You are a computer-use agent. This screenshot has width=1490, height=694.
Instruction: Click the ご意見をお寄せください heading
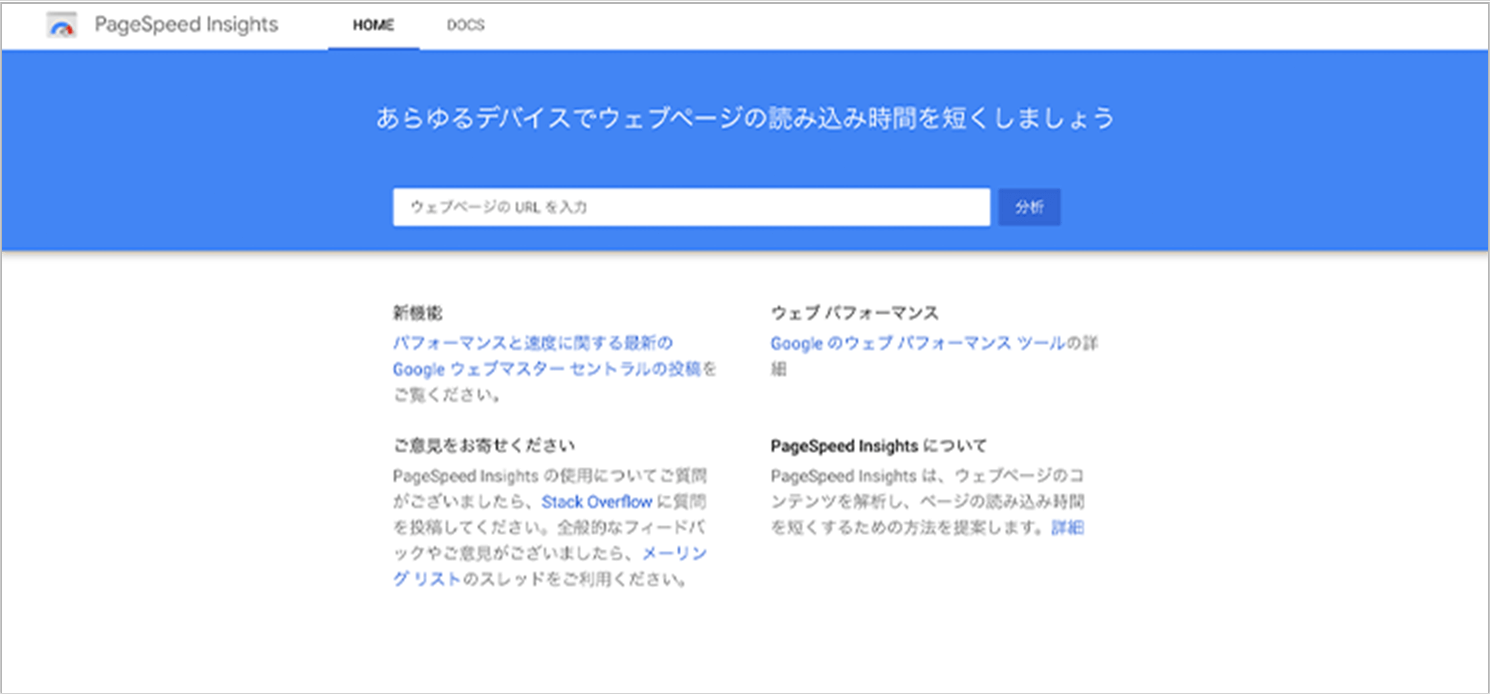tap(484, 445)
